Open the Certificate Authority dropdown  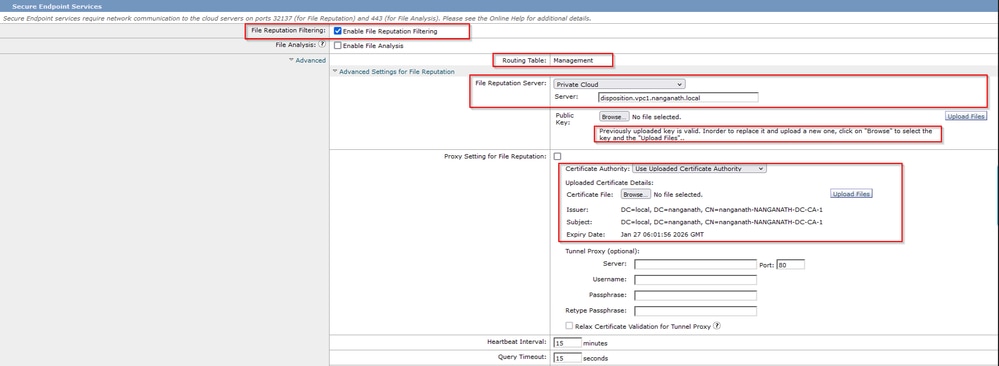(x=699, y=168)
